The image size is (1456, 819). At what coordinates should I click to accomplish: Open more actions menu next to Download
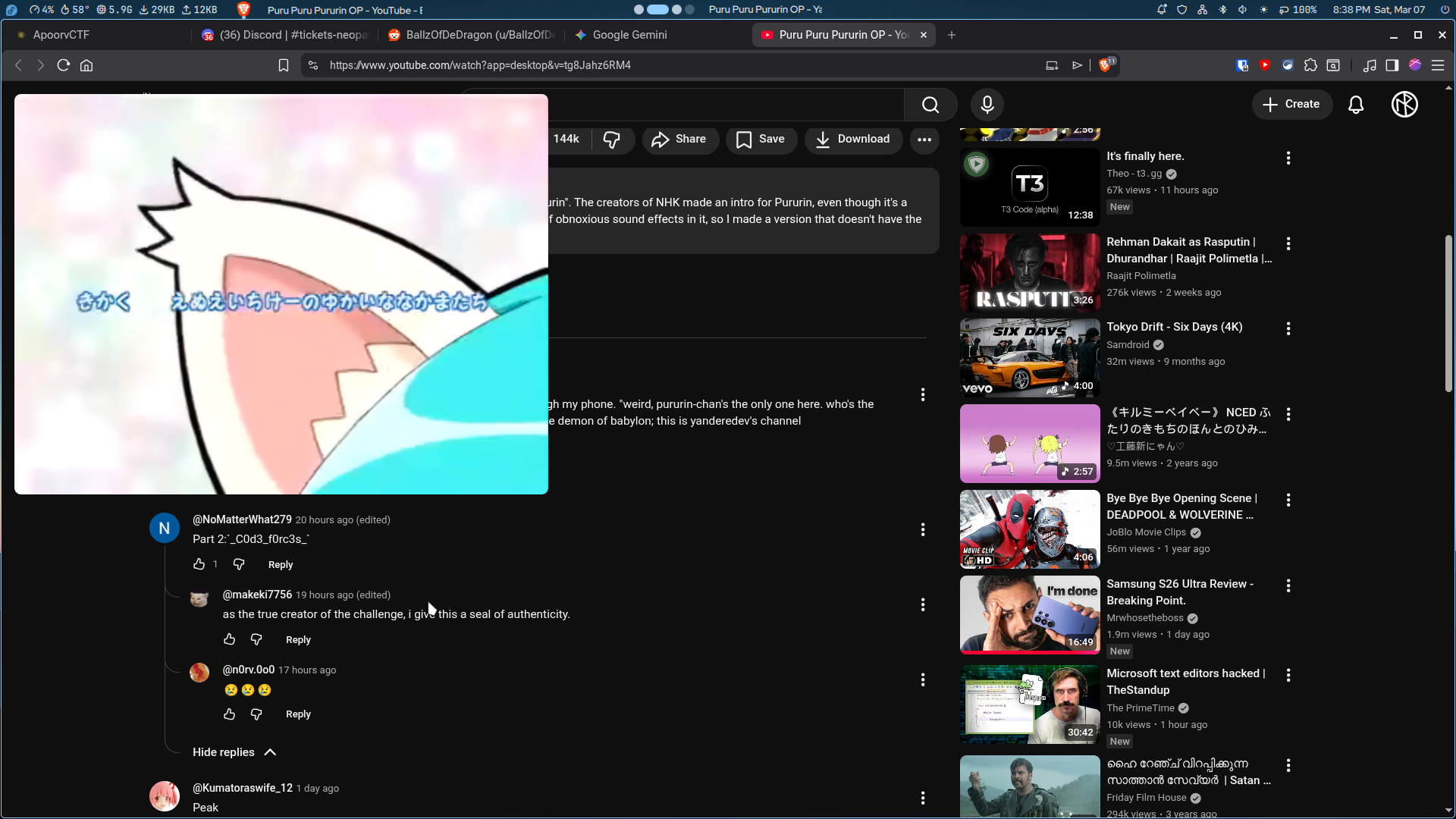point(924,140)
